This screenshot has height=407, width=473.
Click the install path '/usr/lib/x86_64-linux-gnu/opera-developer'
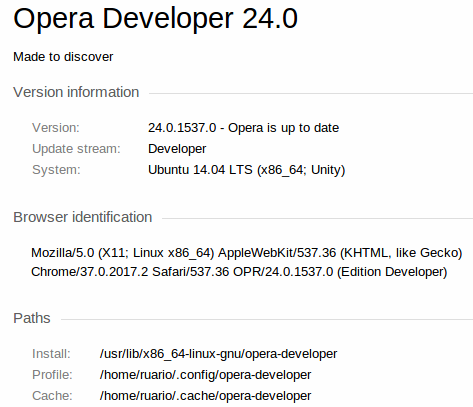(x=218, y=354)
